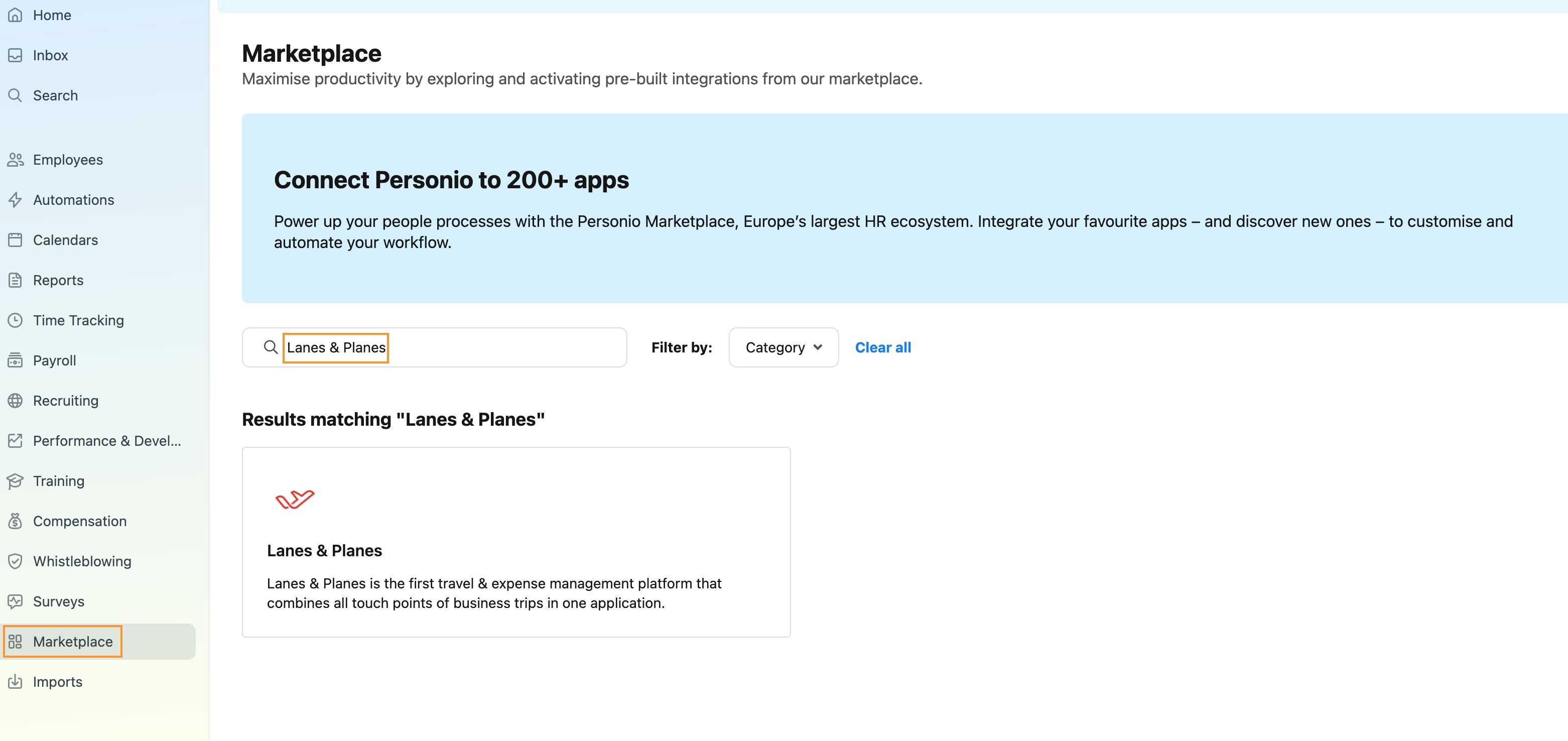Click the Calendars icon in sidebar
The width and height of the screenshot is (1568, 741).
coord(15,240)
